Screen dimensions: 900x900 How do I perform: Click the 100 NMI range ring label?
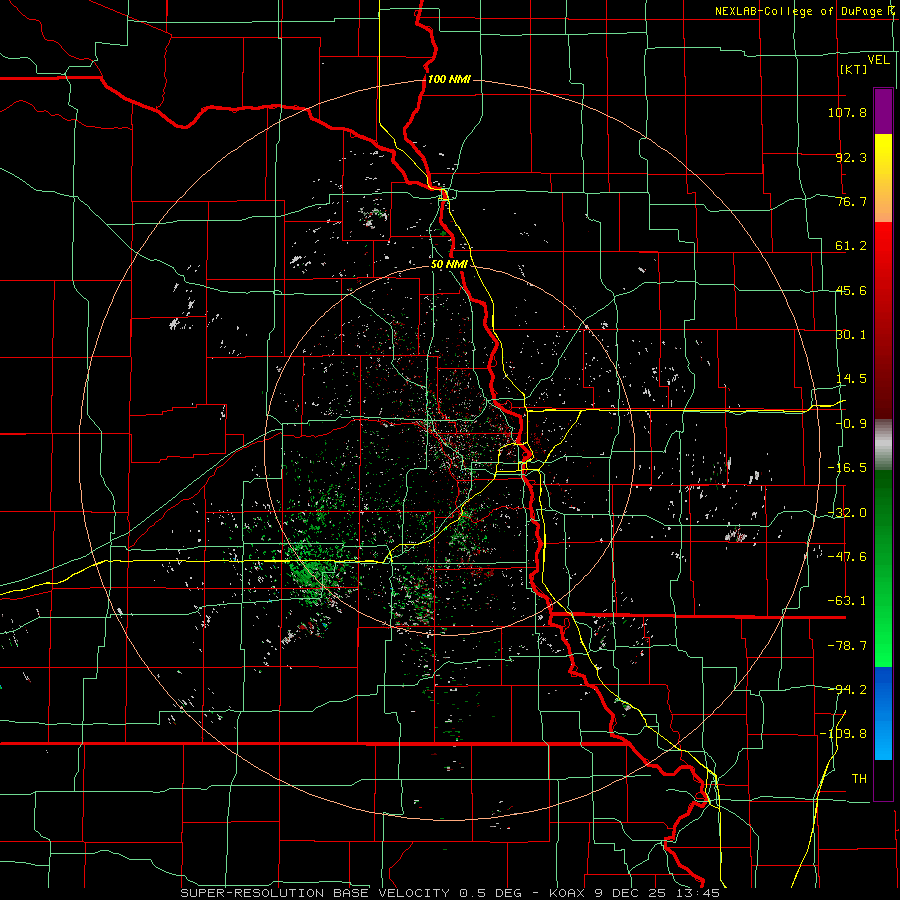[449, 79]
